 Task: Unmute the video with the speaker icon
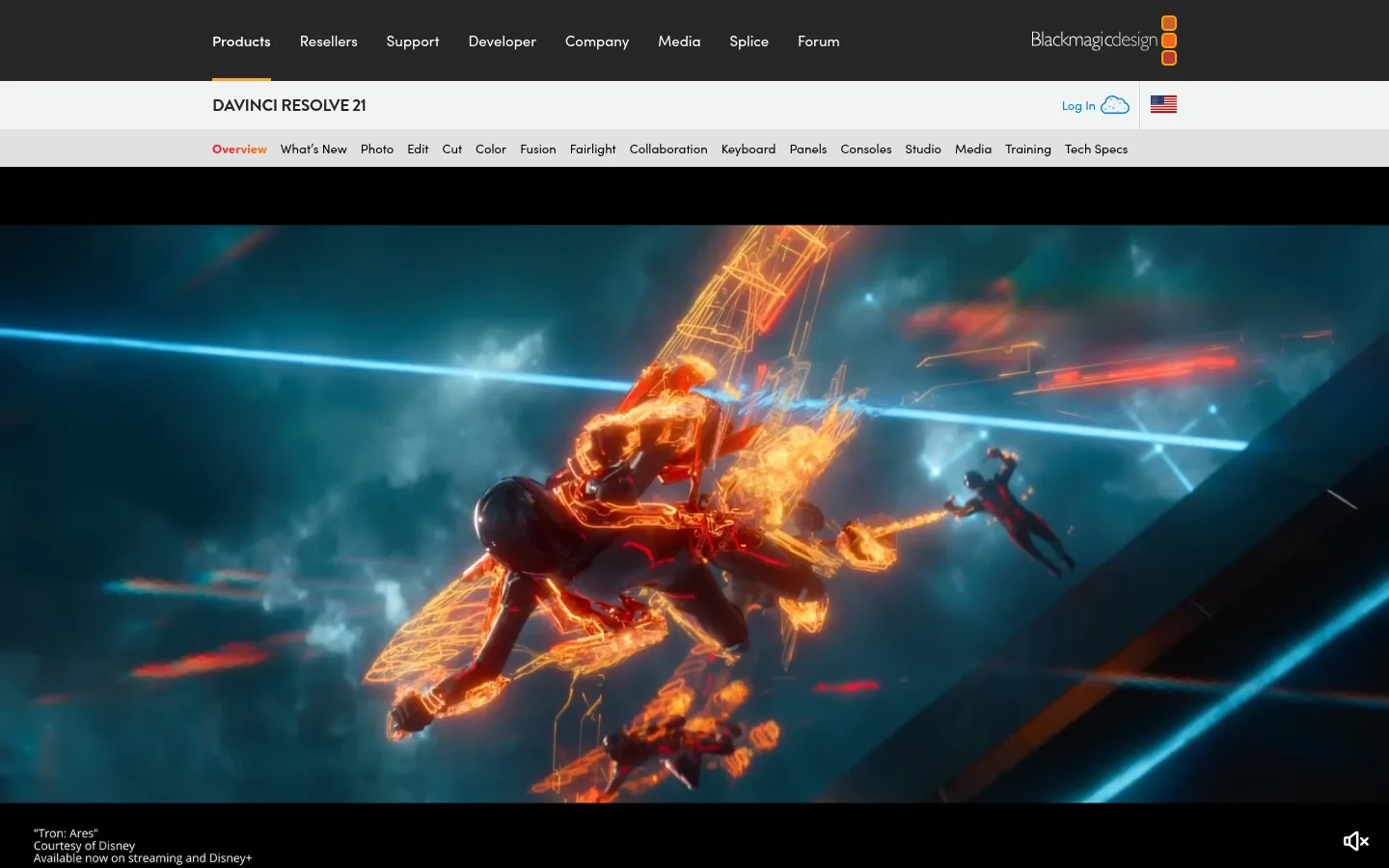click(1355, 841)
